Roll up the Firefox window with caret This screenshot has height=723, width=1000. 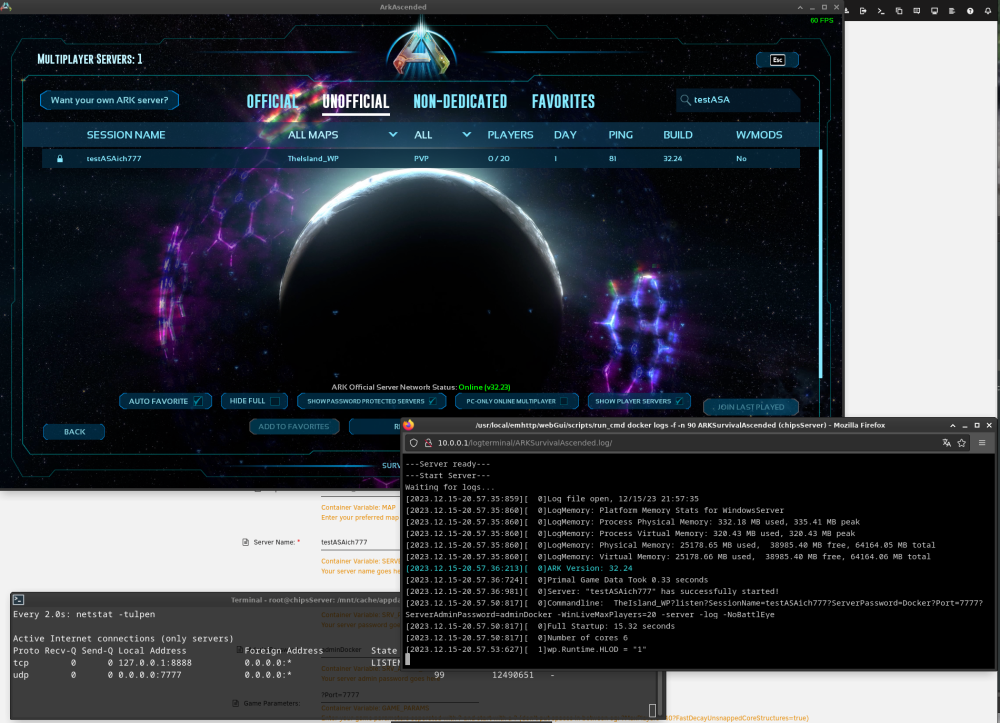tap(953, 425)
